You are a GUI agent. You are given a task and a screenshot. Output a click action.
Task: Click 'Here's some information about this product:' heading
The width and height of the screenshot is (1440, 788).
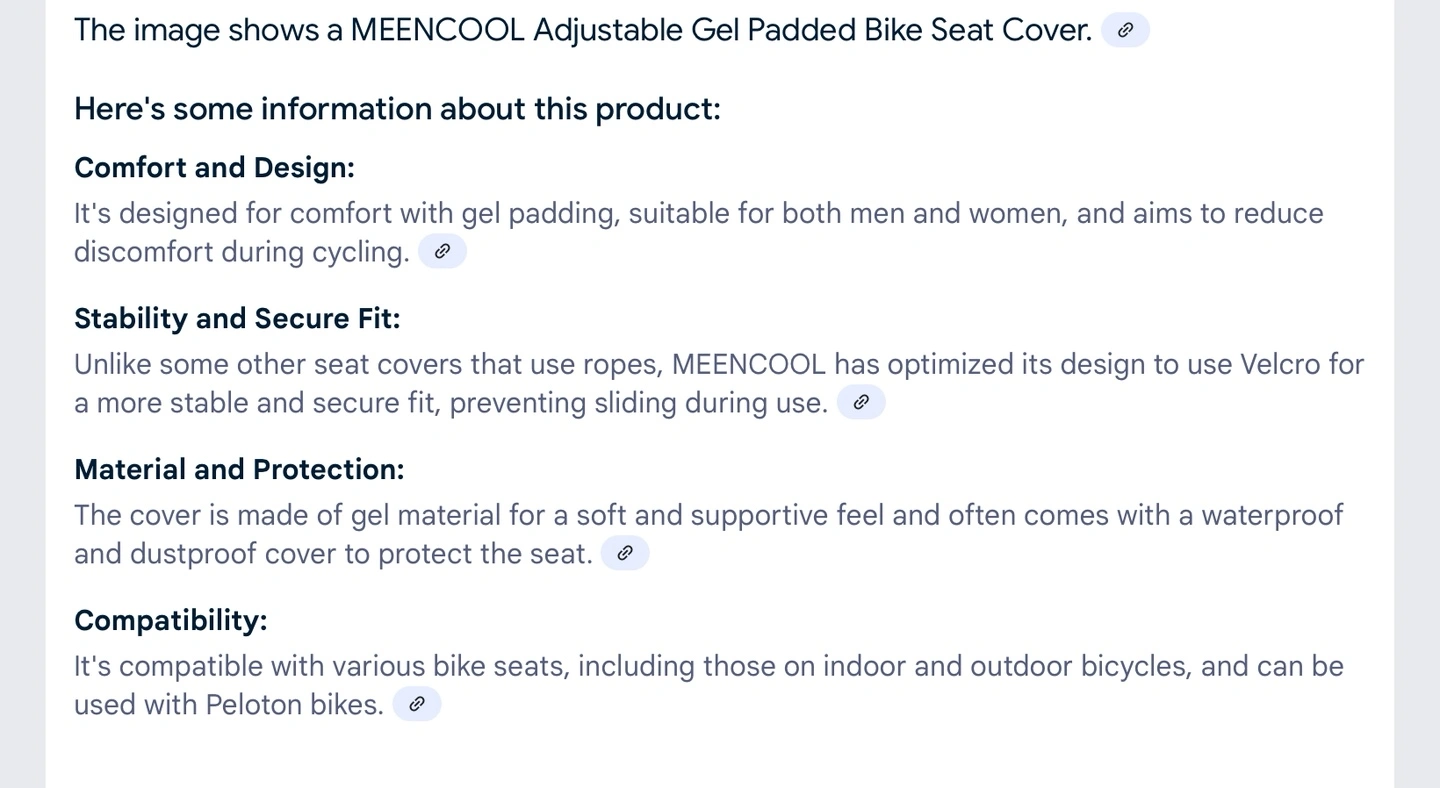(397, 108)
